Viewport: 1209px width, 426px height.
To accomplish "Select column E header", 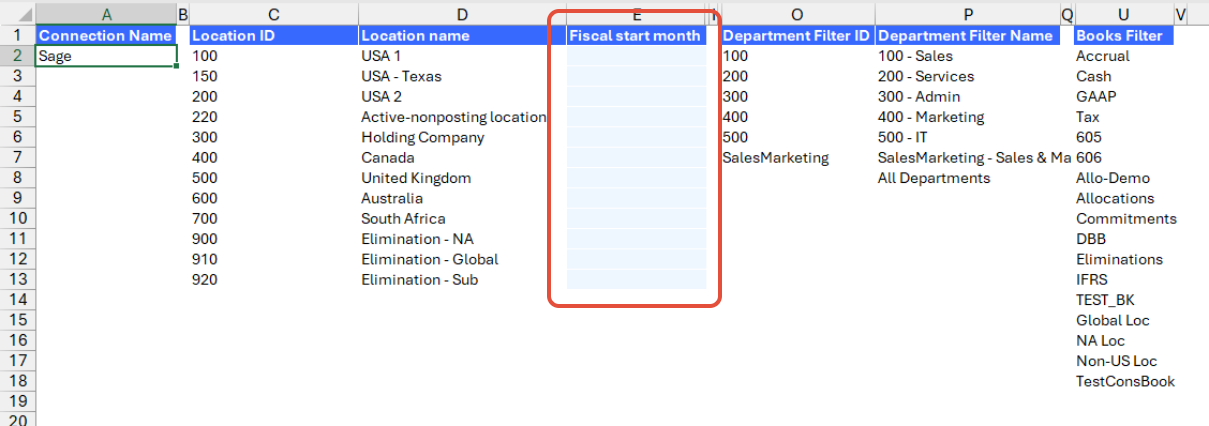I will pyautogui.click(x=636, y=14).
